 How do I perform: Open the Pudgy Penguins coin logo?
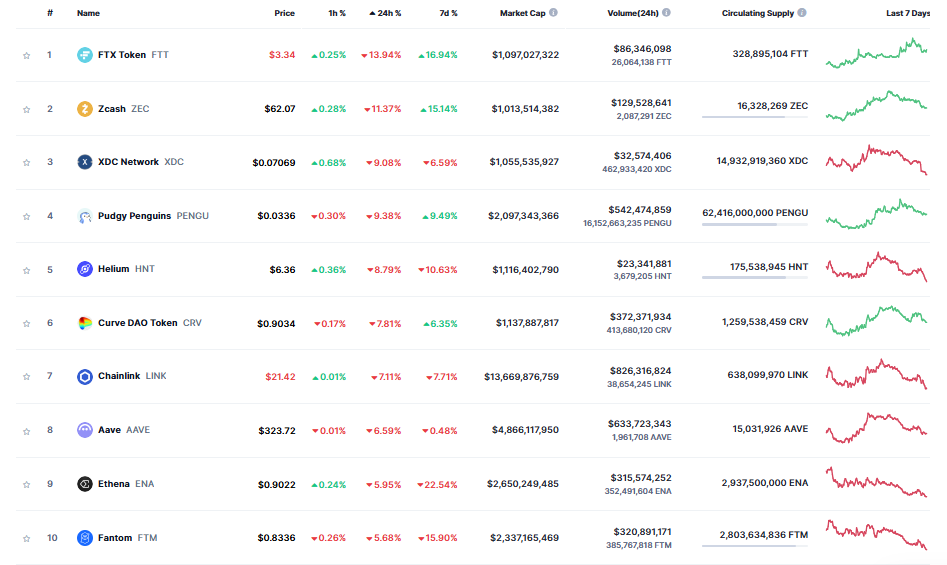(x=85, y=216)
